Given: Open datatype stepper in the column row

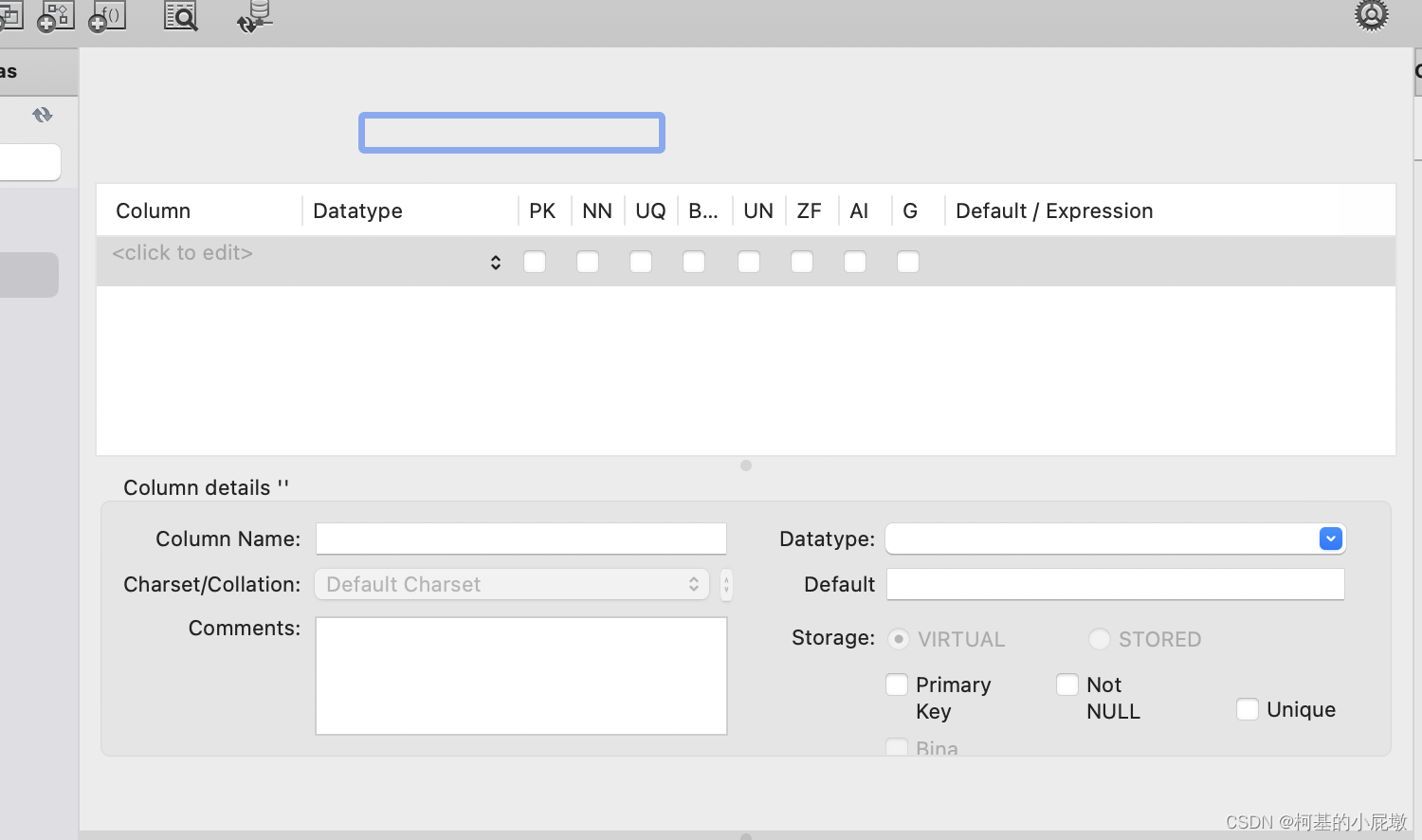Looking at the screenshot, I should [x=496, y=263].
